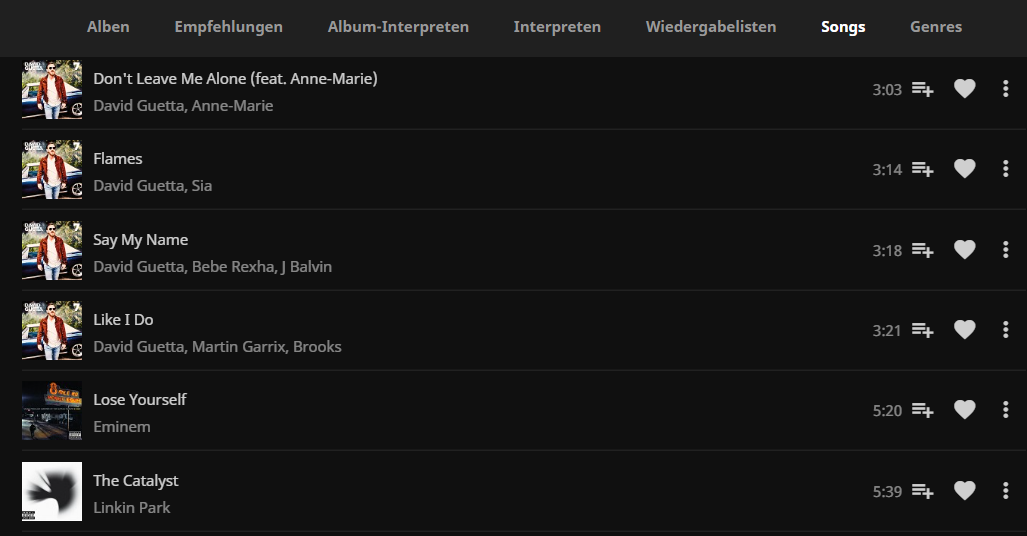Image resolution: width=1027 pixels, height=536 pixels.
Task: Add The Catalyst to a playlist
Action: click(922, 491)
